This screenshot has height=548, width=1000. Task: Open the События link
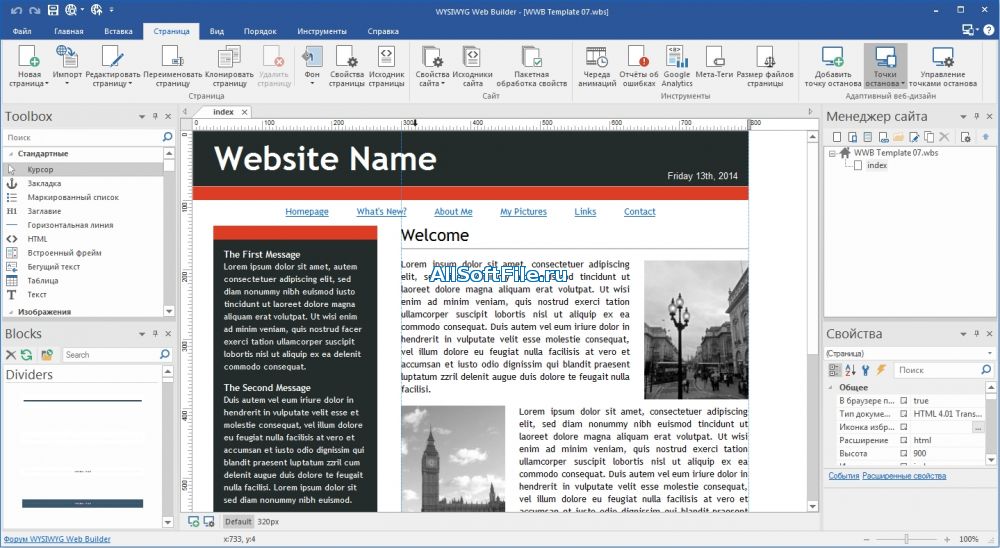pyautogui.click(x=844, y=476)
